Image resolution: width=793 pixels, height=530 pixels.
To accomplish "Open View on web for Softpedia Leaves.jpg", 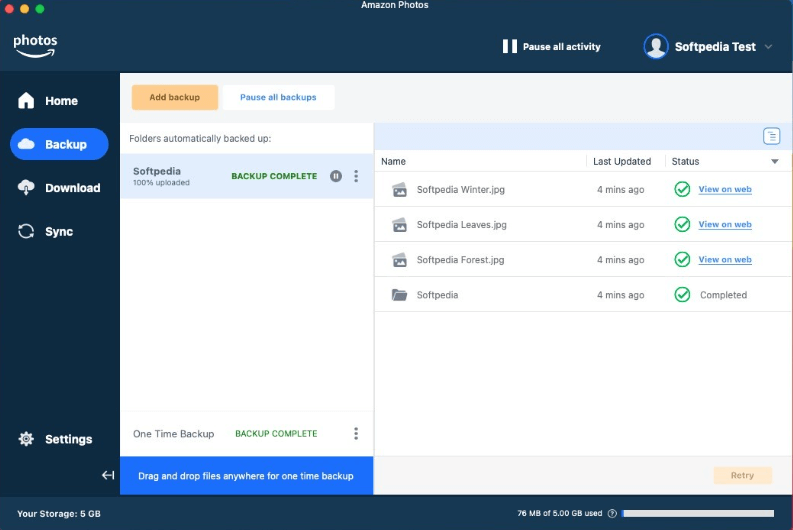I will click(725, 224).
